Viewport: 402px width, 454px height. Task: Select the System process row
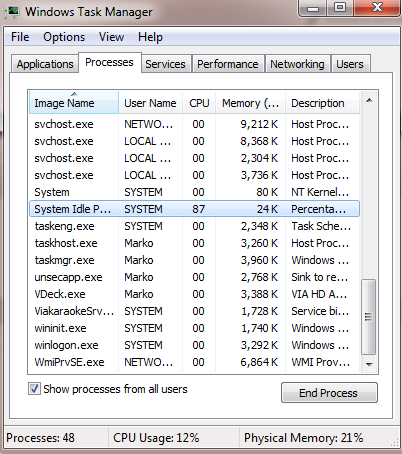coord(194,192)
